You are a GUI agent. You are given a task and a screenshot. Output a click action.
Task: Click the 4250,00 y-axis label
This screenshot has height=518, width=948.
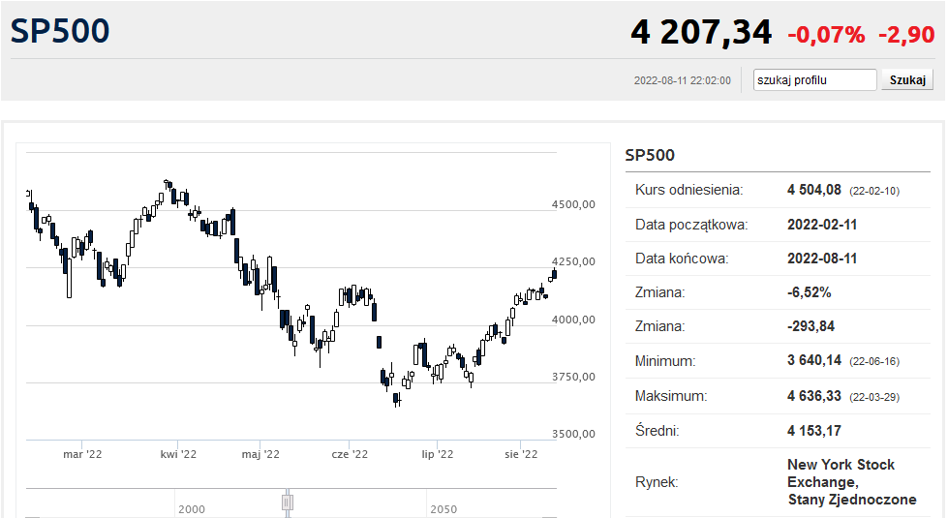click(573, 261)
